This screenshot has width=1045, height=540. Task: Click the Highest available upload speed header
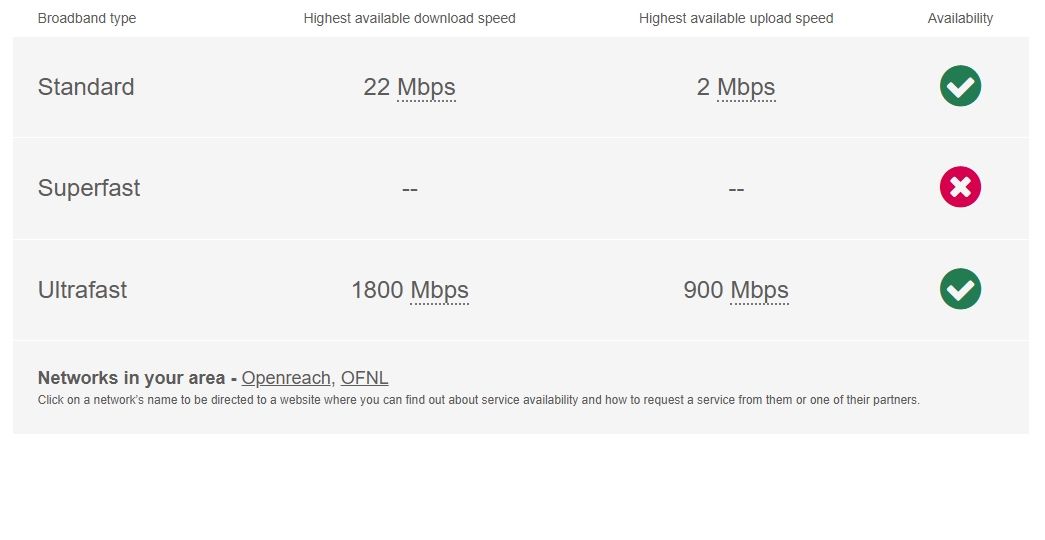(x=736, y=18)
